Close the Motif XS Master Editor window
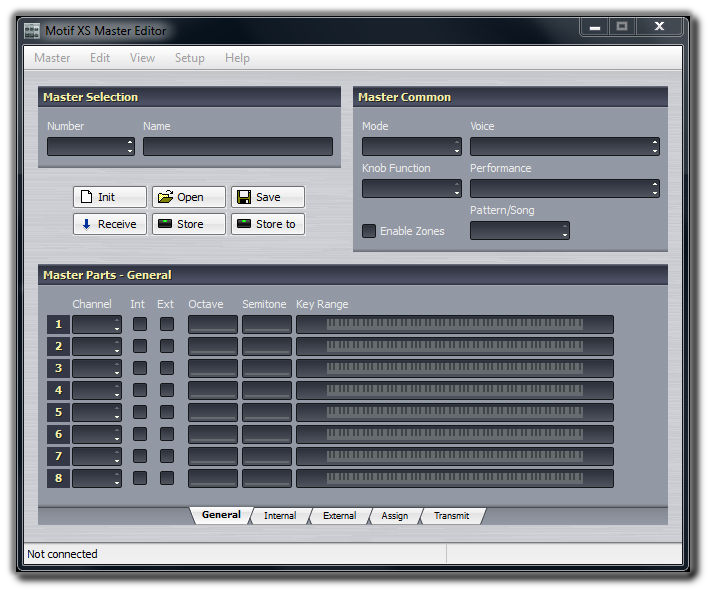Screen dimensions: 716x598 pyautogui.click(x=659, y=26)
